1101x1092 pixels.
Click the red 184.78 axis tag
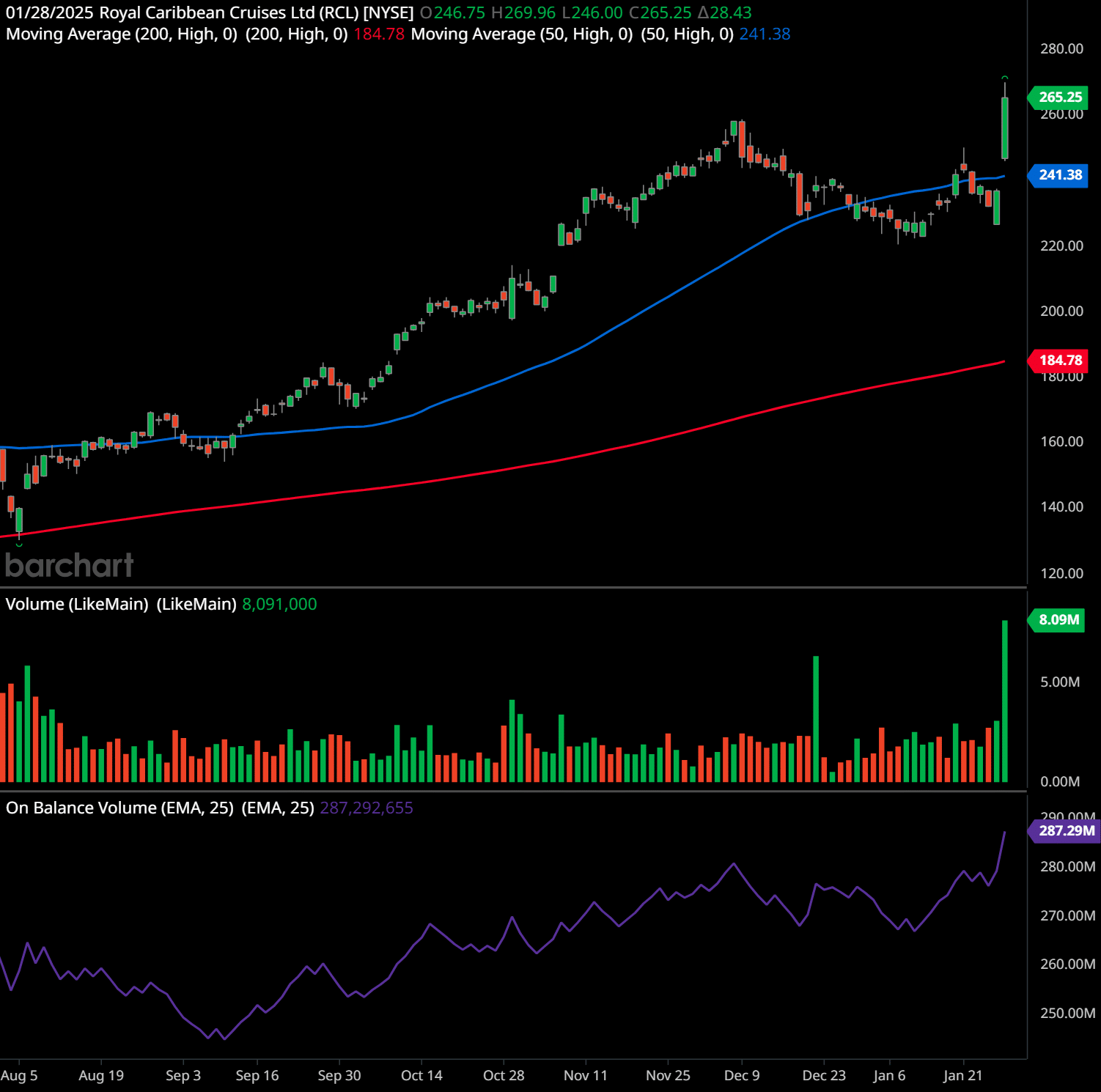[x=1059, y=360]
